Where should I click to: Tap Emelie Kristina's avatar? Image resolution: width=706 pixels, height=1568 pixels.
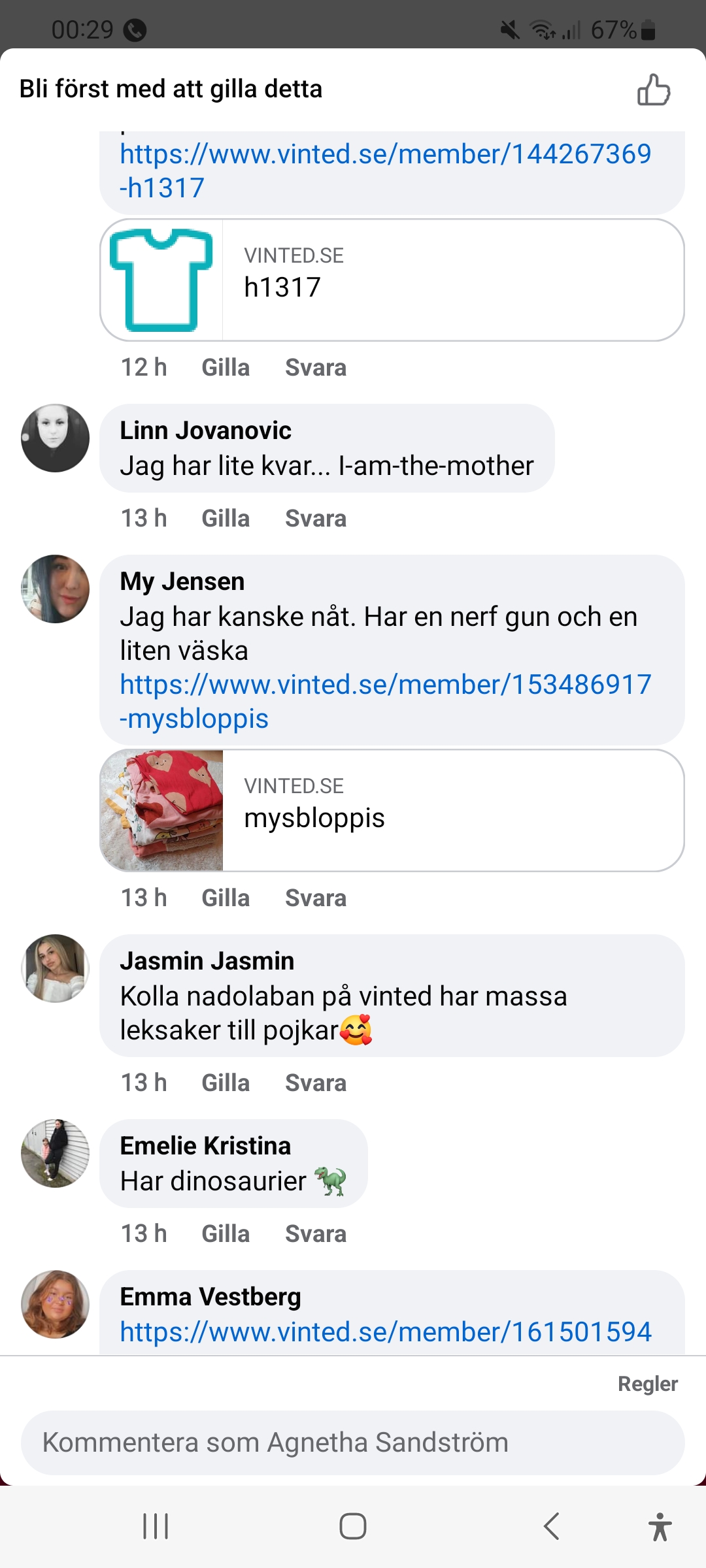[56, 1154]
